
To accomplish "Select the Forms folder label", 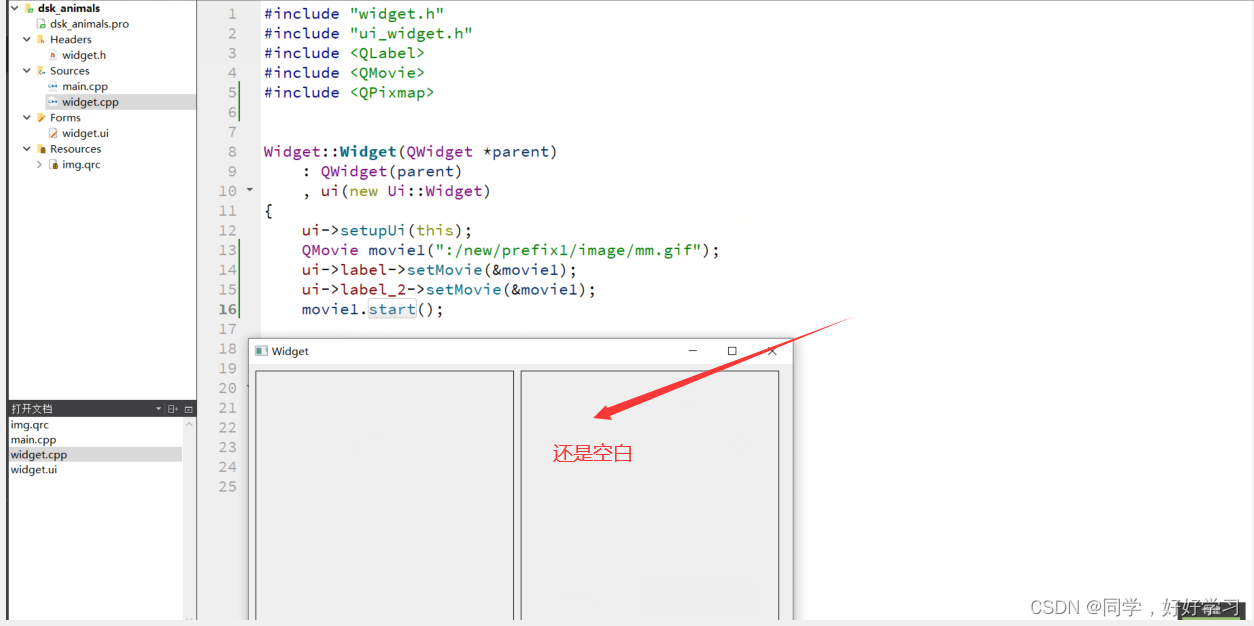I will 66,117.
